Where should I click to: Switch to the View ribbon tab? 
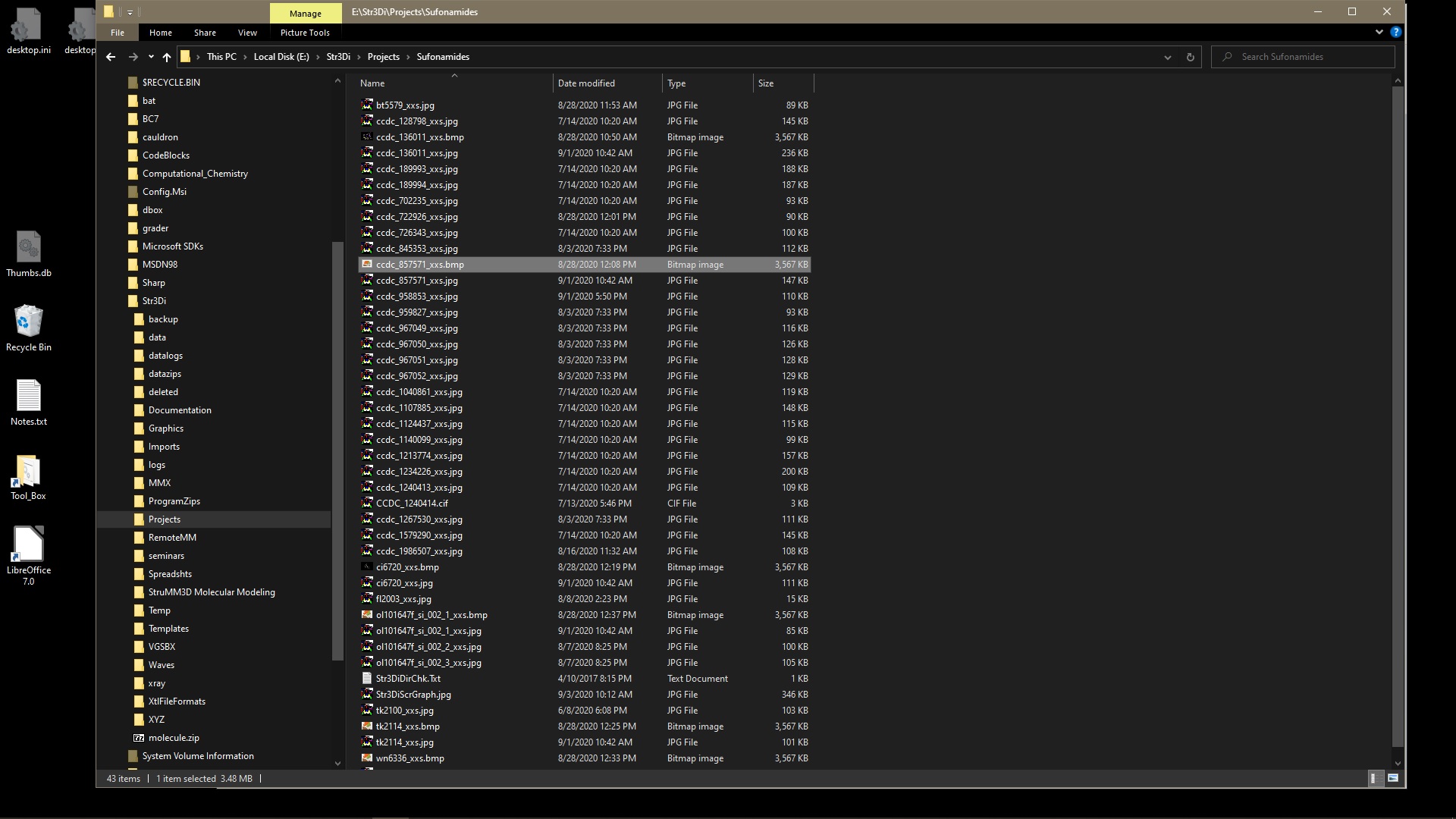(x=247, y=33)
